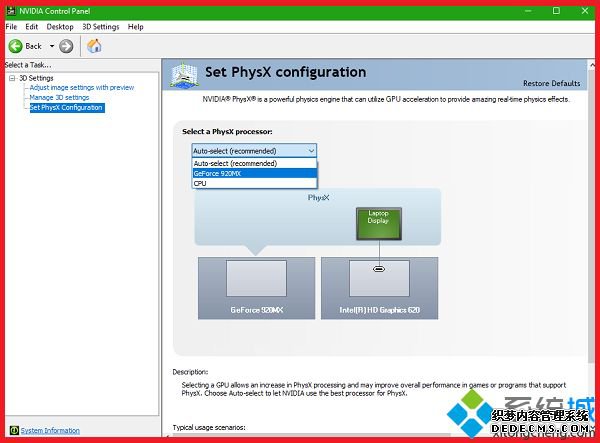
Task: Open the Desktop menu
Action: tap(60, 27)
